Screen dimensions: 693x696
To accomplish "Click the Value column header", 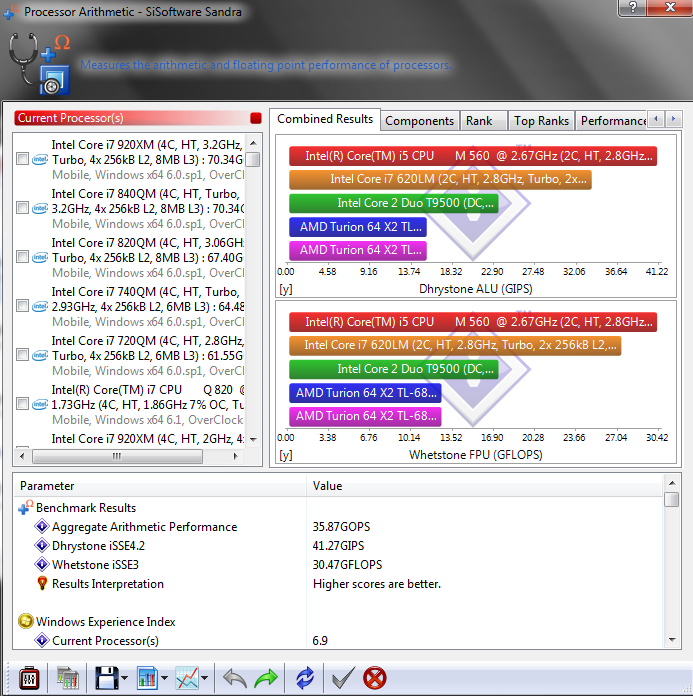I will [x=485, y=486].
